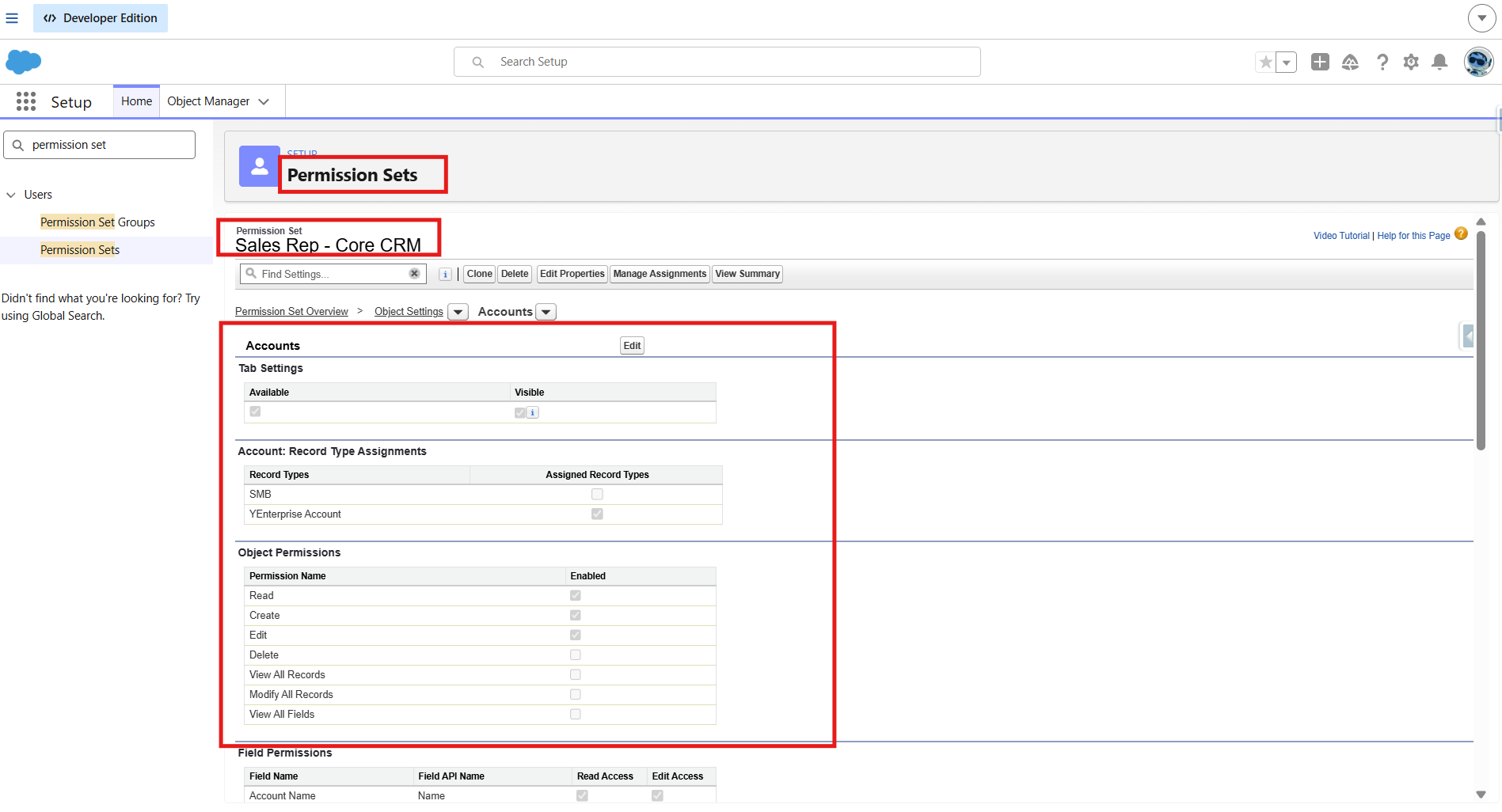Click the info icon beside Visible checkbox
Screen dimensions: 1502x812
coord(533,412)
